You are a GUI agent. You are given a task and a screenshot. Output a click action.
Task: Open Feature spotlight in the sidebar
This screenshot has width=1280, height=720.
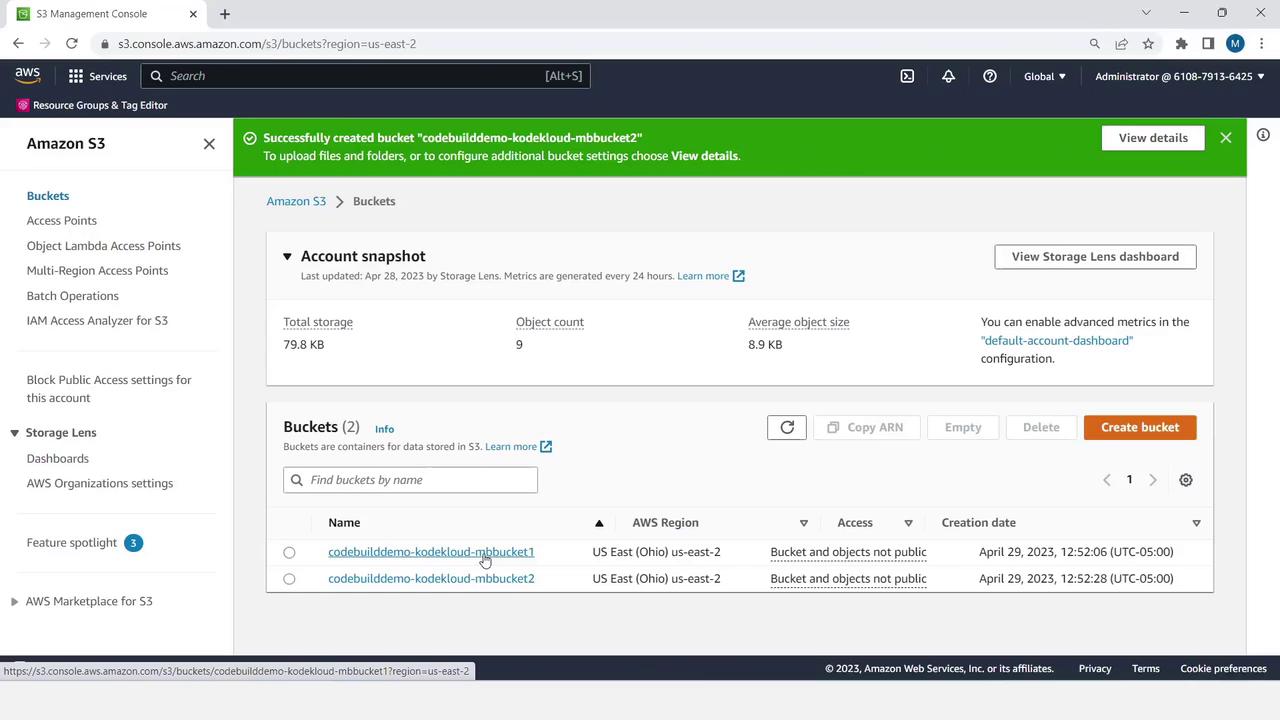[x=72, y=543]
